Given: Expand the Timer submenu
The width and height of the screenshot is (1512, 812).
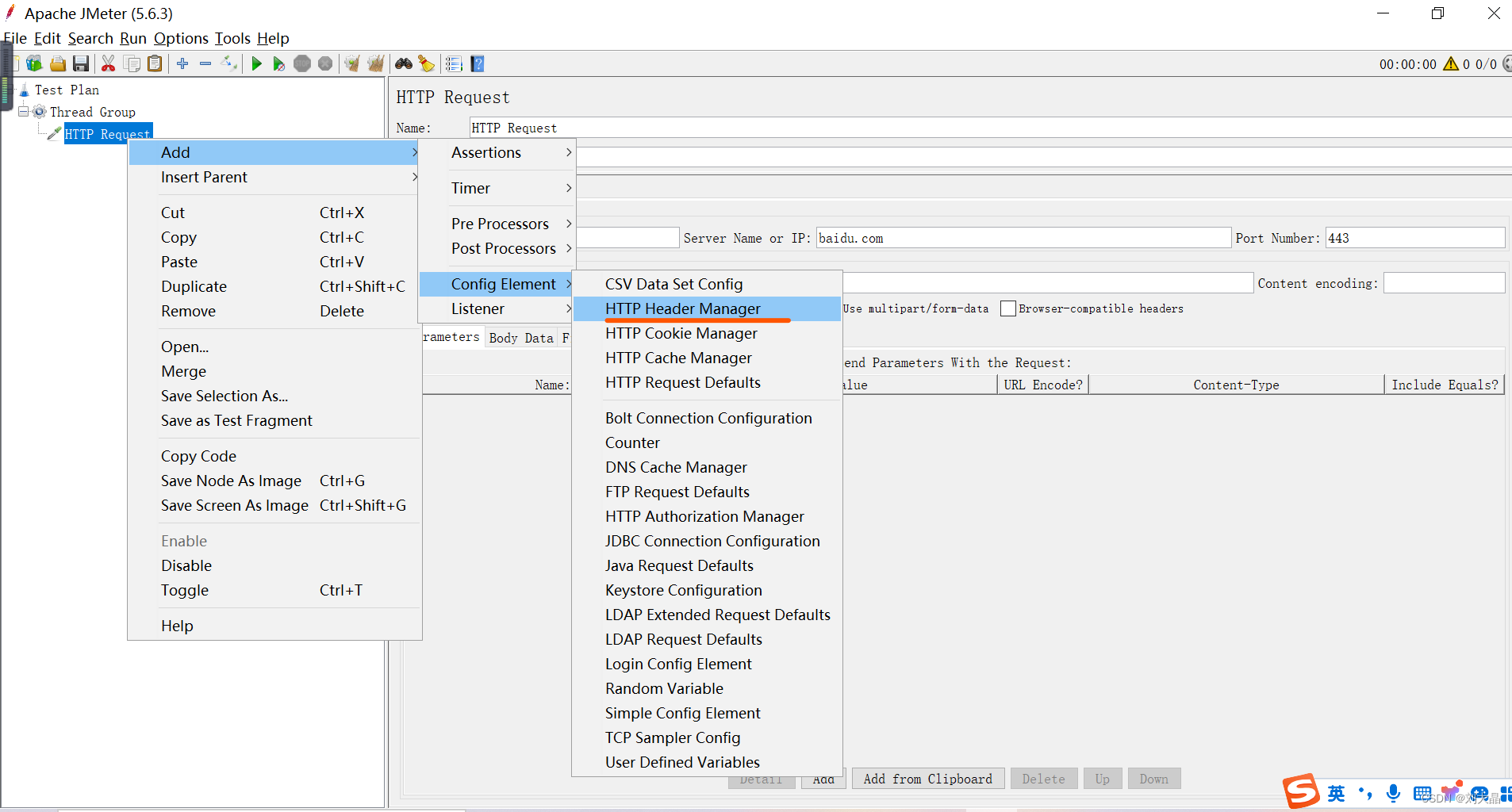Looking at the screenshot, I should click(x=497, y=188).
